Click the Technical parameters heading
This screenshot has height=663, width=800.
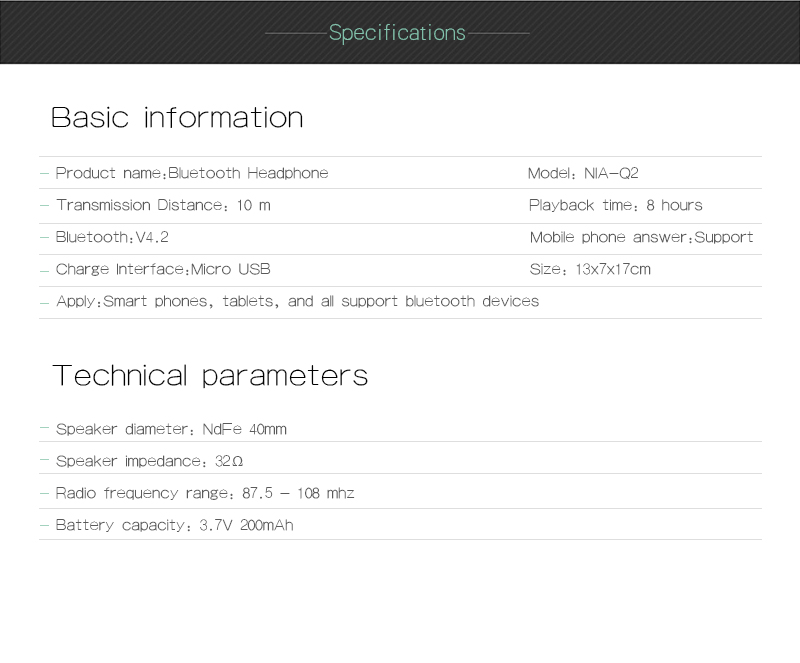pyautogui.click(x=210, y=376)
